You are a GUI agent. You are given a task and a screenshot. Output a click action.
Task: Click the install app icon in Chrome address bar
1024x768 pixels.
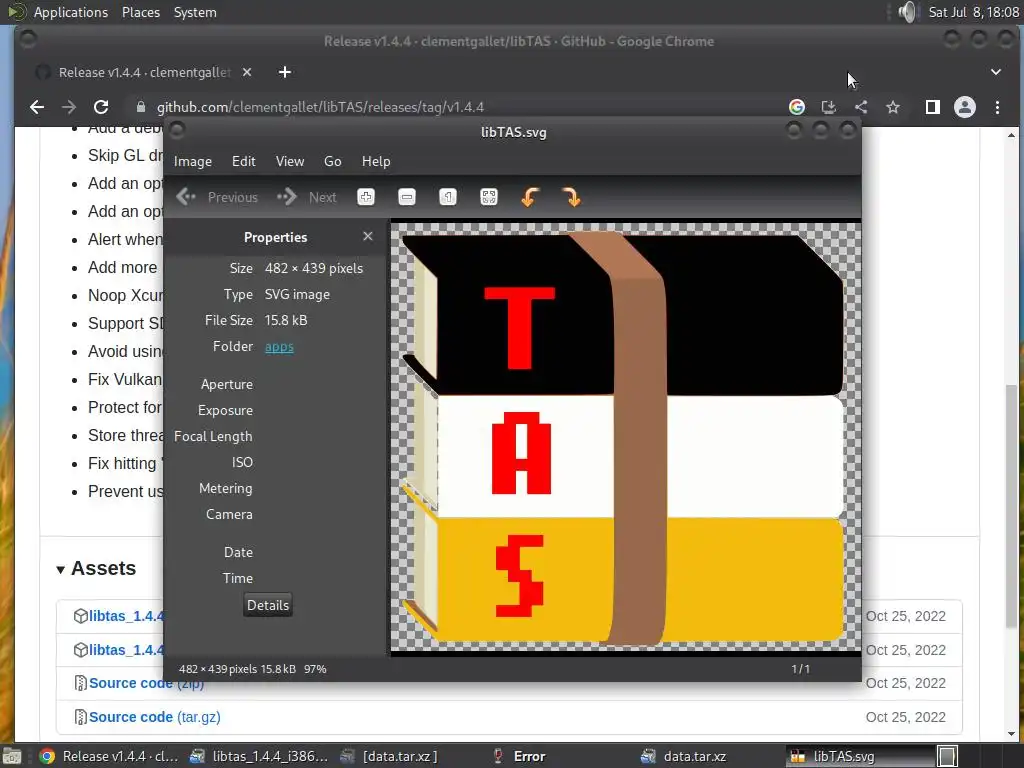tap(829, 107)
